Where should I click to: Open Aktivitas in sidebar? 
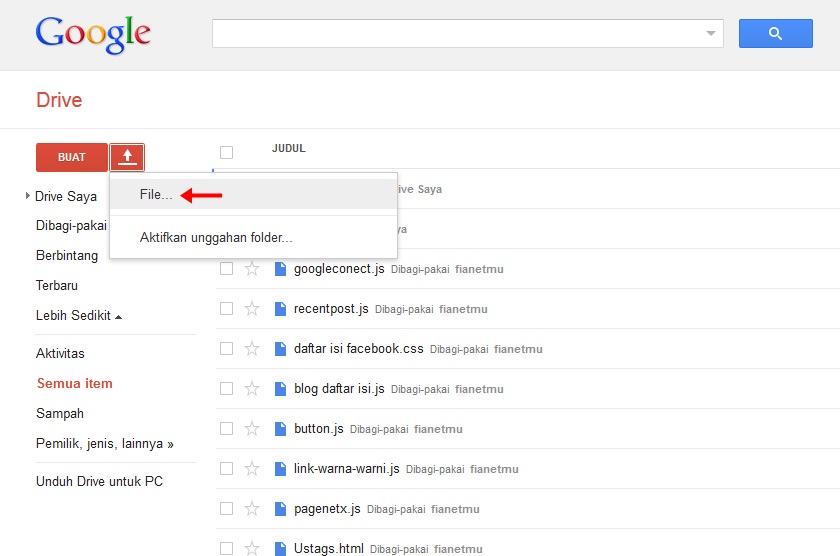60,354
